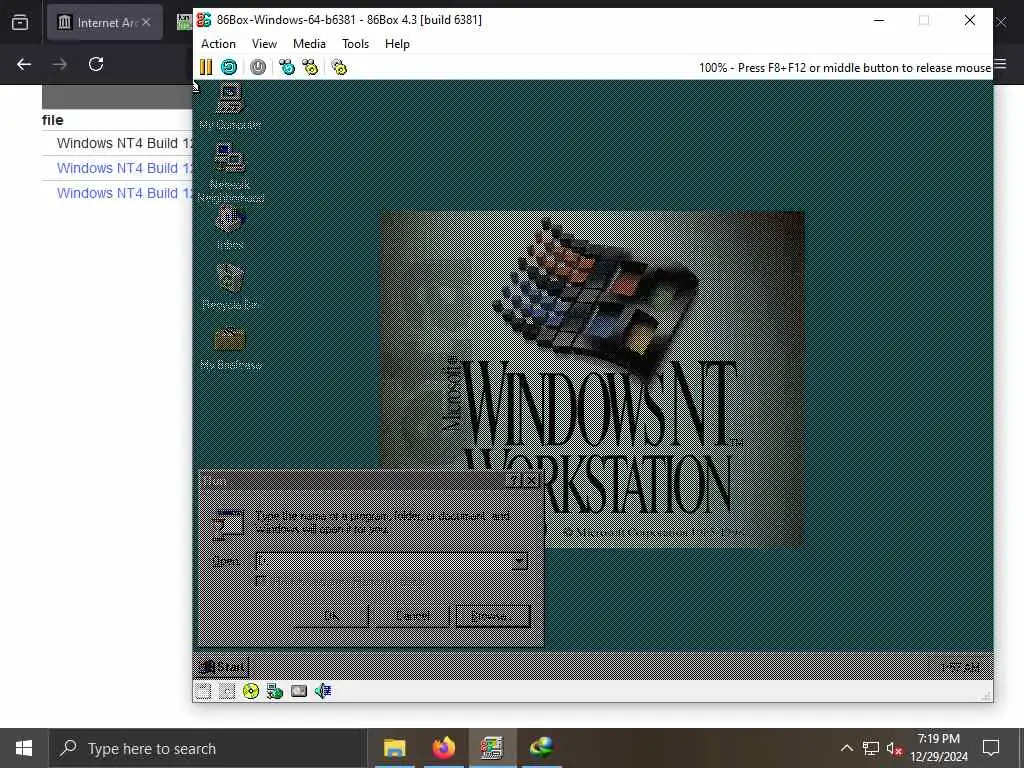Open My Computer on the NT desktop

230,107
